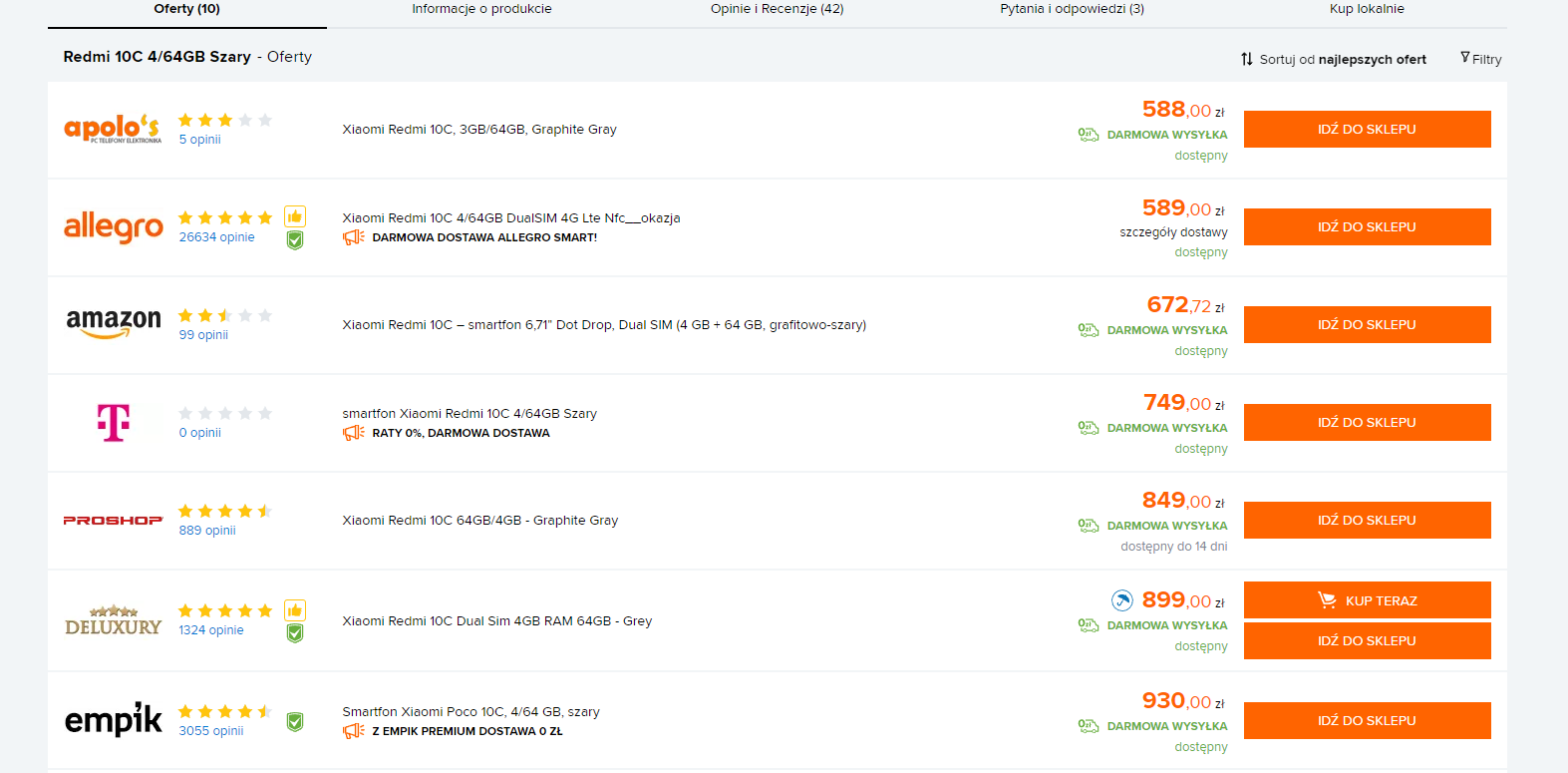Screen dimensions: 1568x773
Task: Open the 26634 opinie link
Action: (217, 237)
